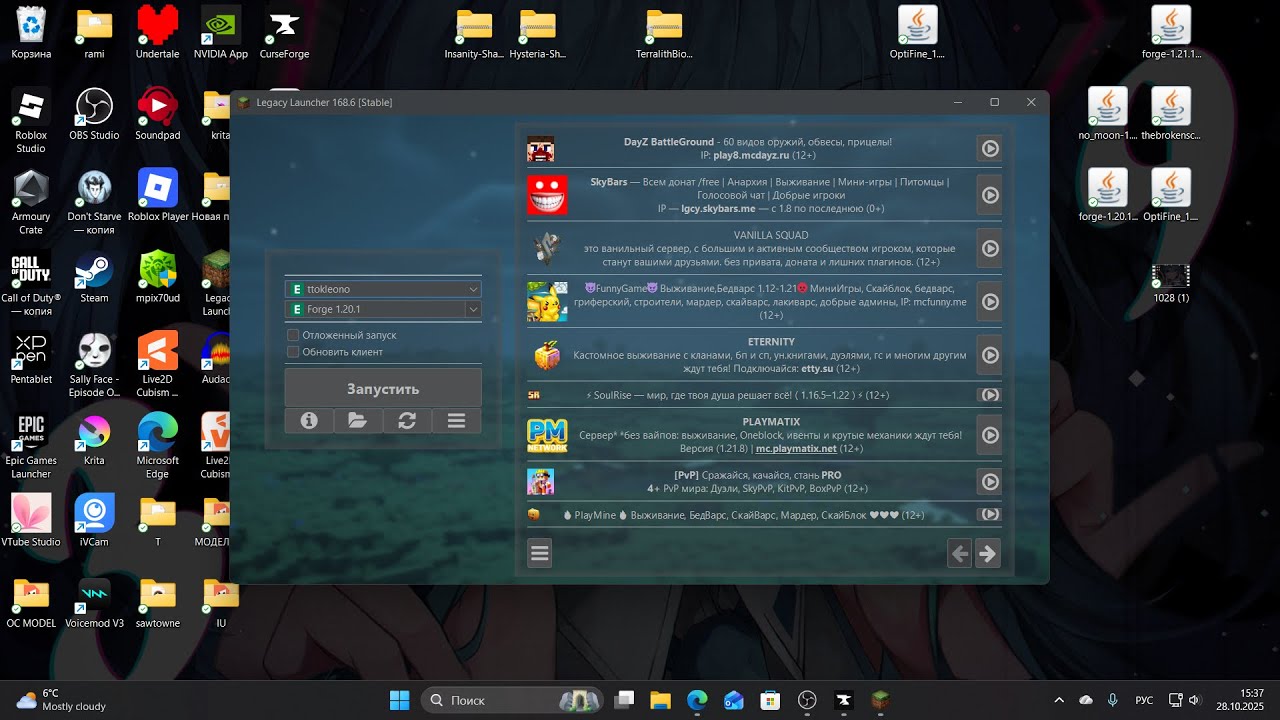Go to previous server page arrow
Viewport: 1280px width, 720px height.
click(x=960, y=553)
